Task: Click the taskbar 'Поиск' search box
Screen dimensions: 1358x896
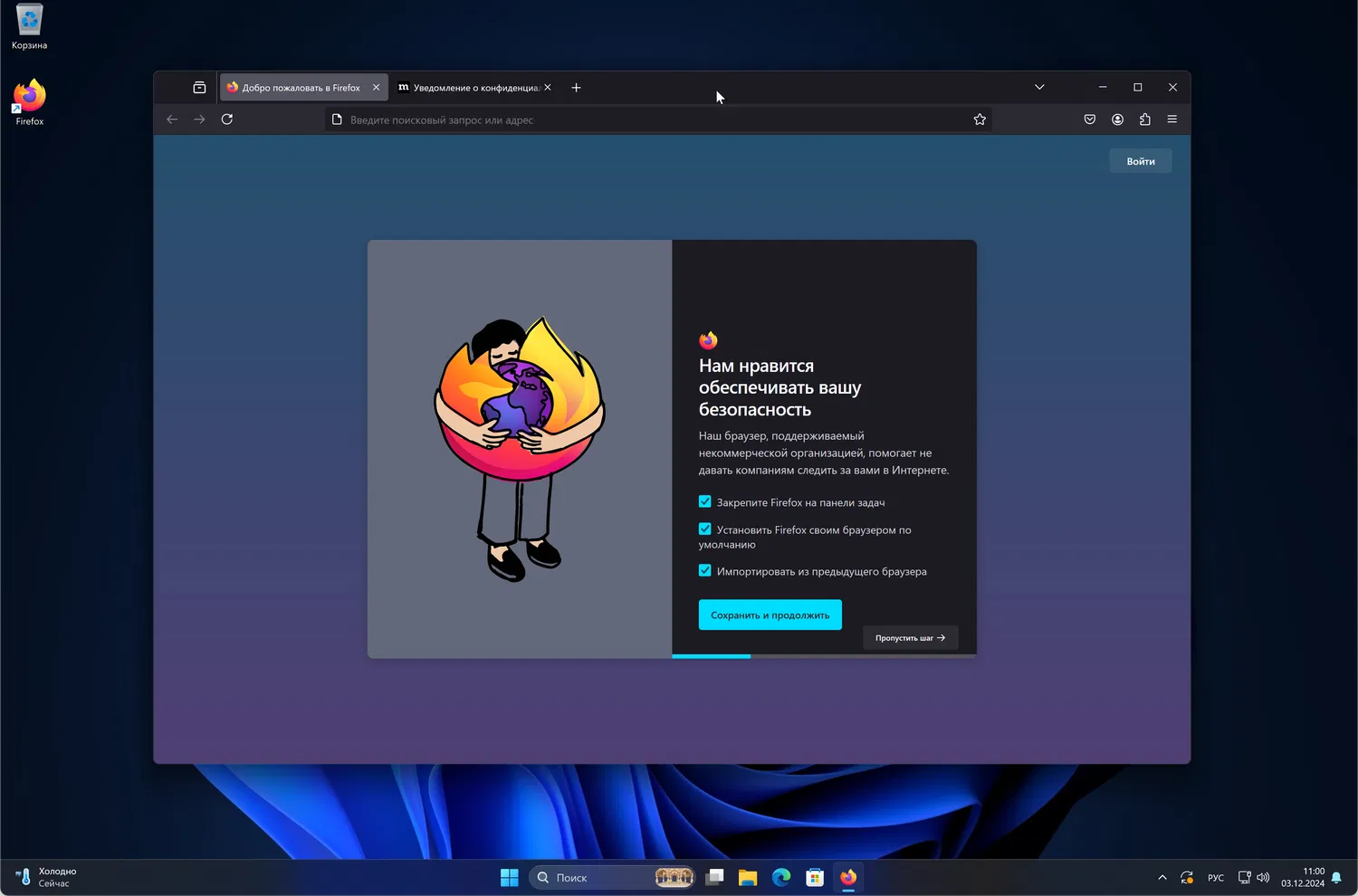Action: point(613,877)
